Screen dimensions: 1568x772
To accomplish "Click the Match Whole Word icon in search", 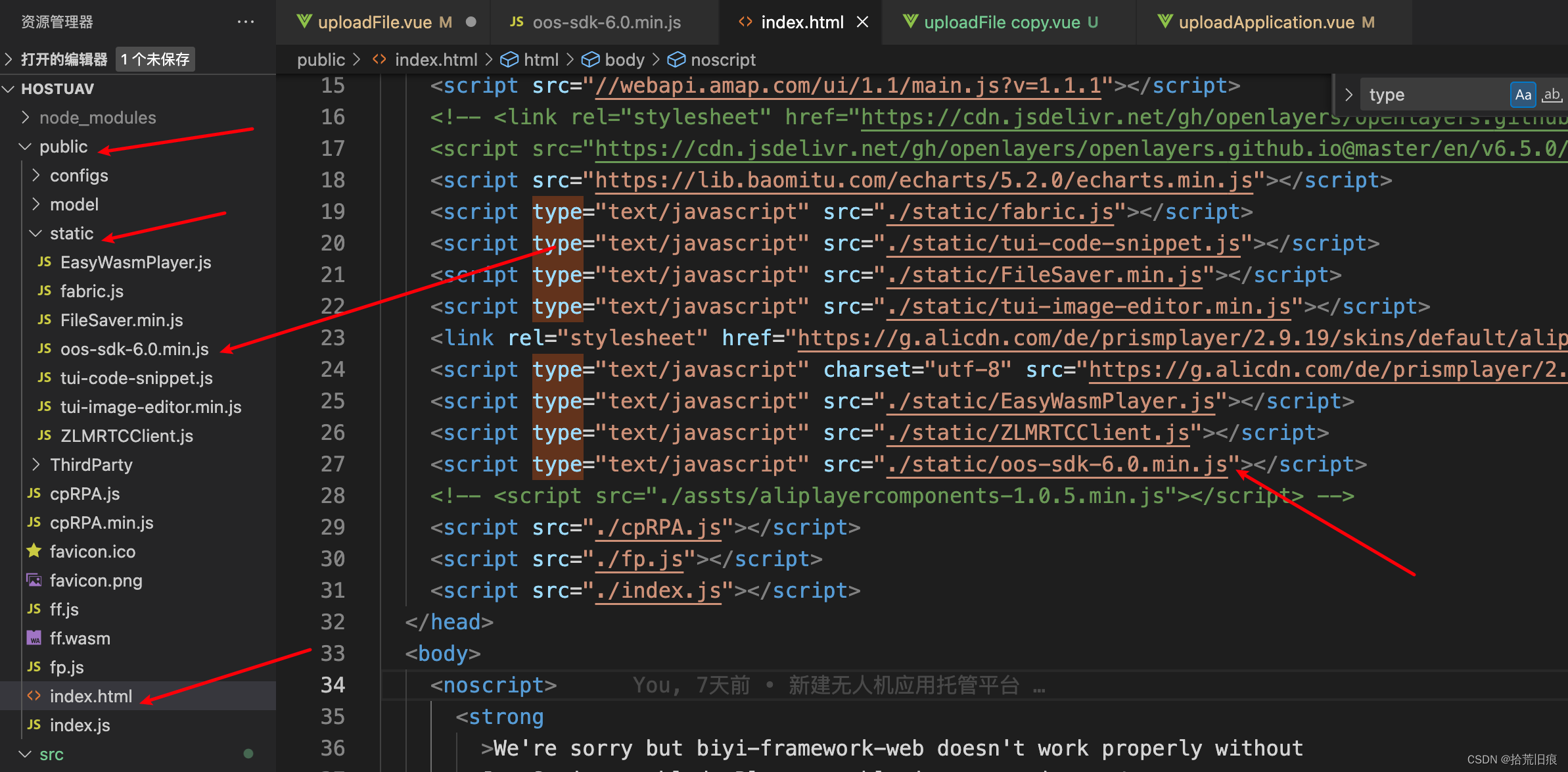I will [1550, 93].
